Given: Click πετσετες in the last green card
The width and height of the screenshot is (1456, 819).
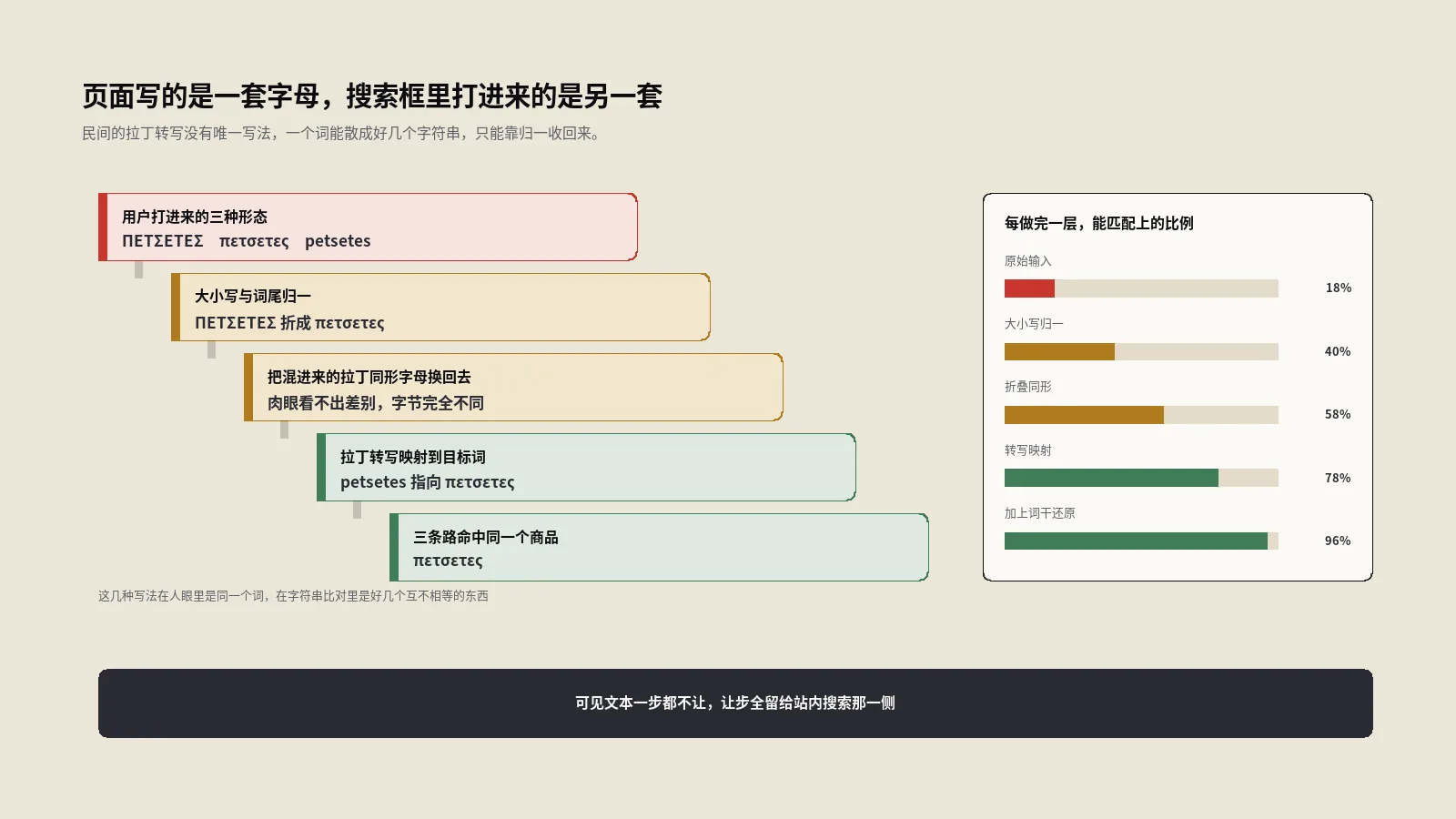Looking at the screenshot, I should click(x=448, y=561).
